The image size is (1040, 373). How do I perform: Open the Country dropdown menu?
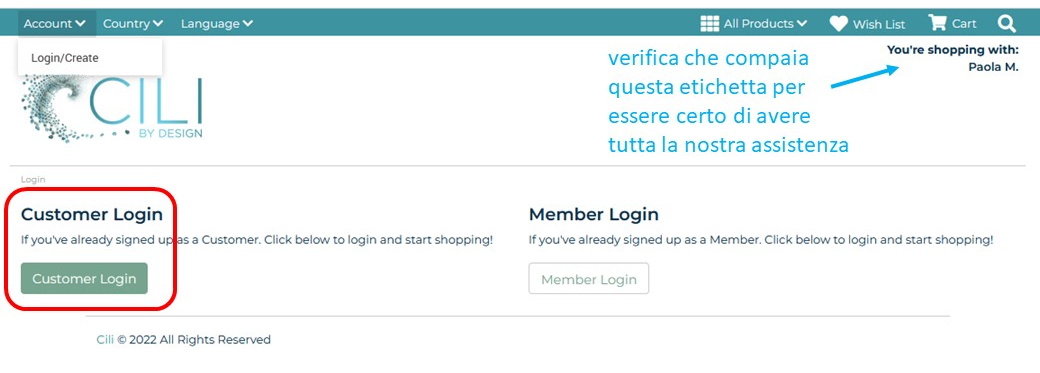click(x=133, y=23)
